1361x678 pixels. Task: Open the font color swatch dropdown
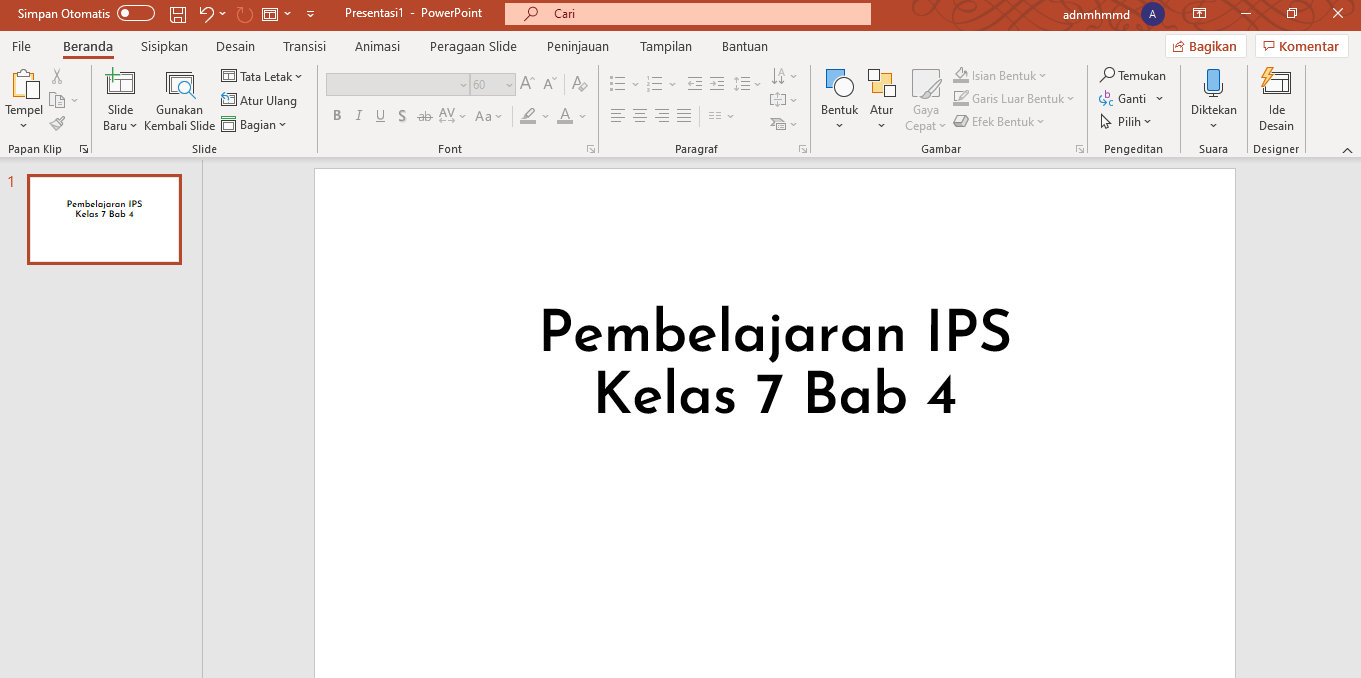click(564, 116)
